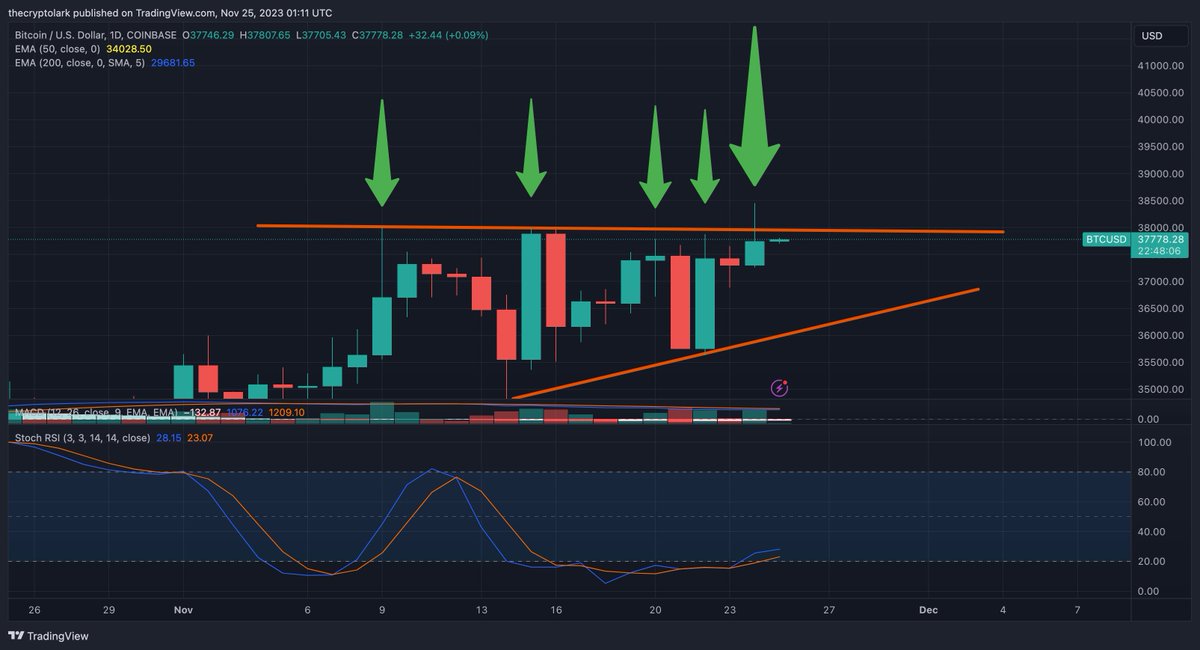Click the 20 date label on time axis
The image size is (1200, 650).
[655, 609]
